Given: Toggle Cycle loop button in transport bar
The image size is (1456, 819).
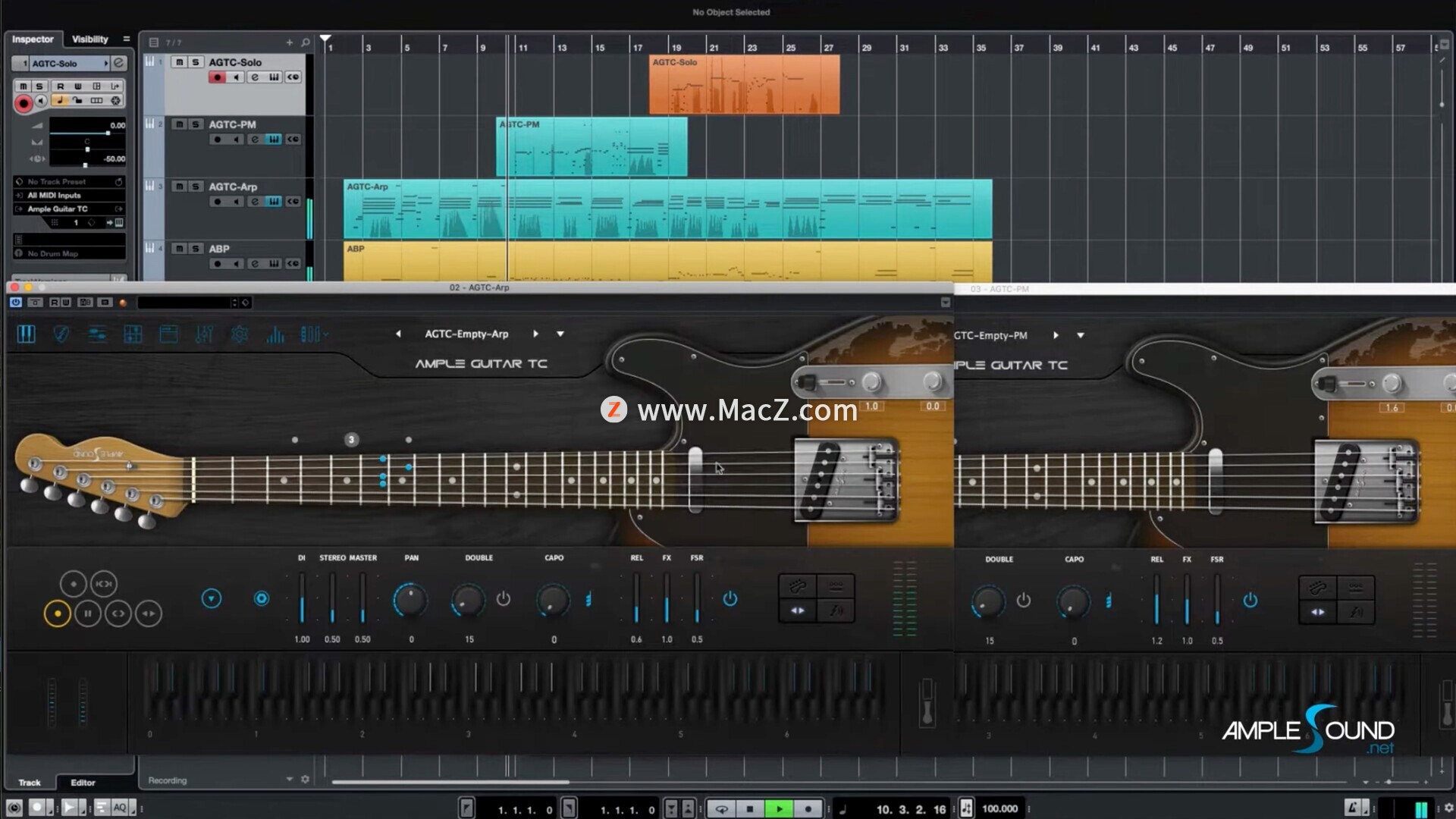Looking at the screenshot, I should (x=721, y=809).
